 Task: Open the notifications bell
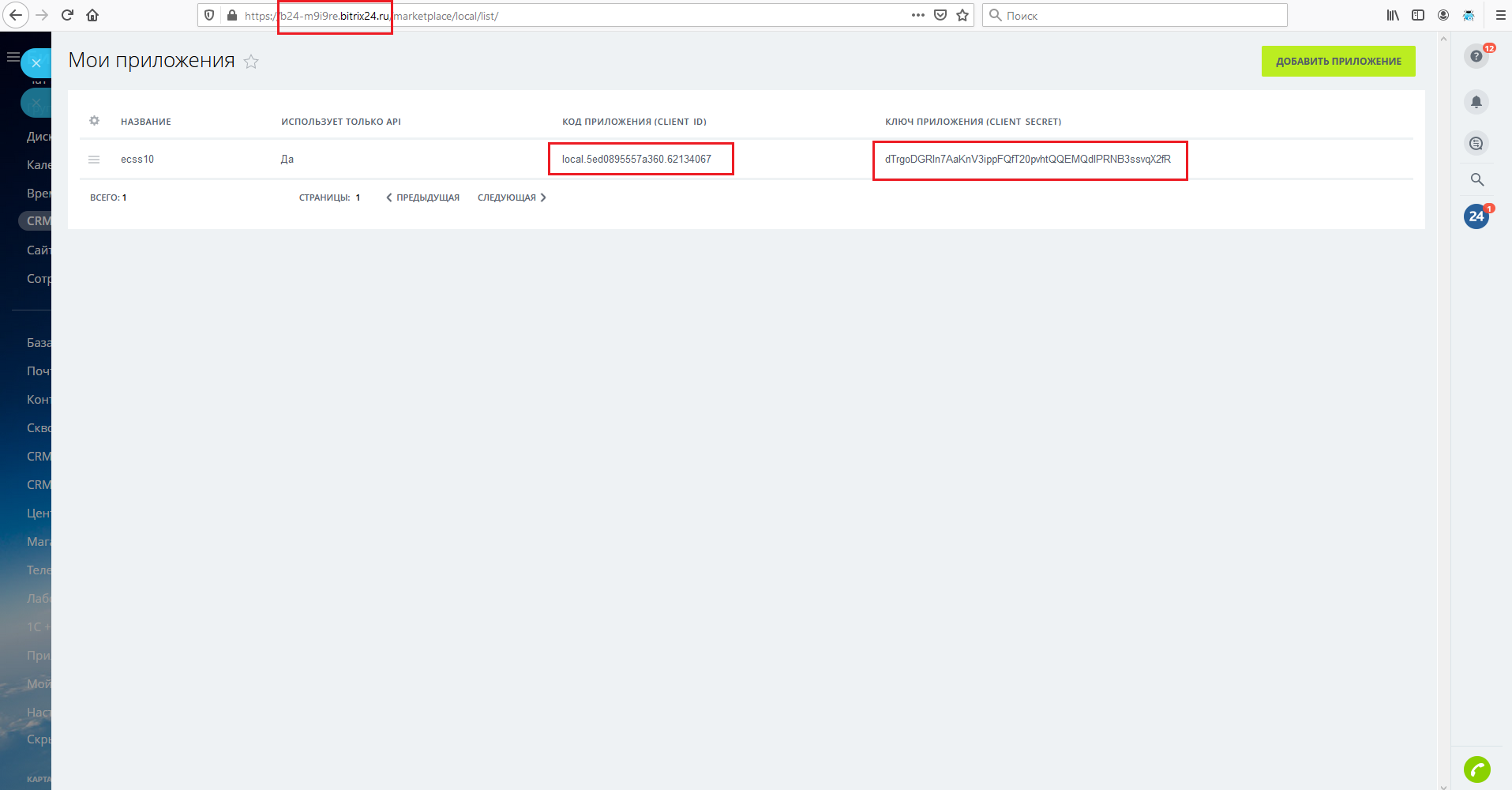(x=1476, y=102)
